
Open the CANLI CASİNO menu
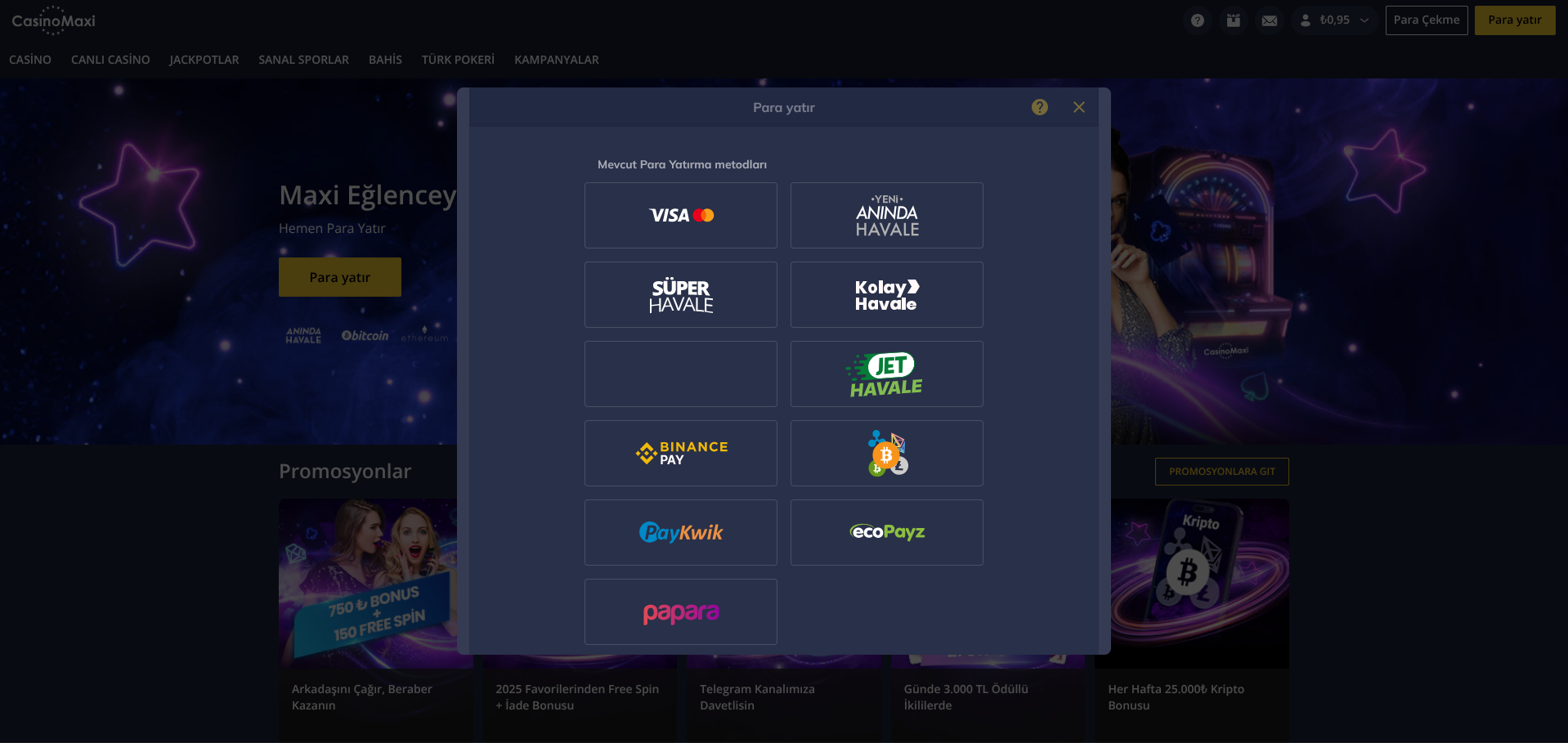tap(110, 60)
